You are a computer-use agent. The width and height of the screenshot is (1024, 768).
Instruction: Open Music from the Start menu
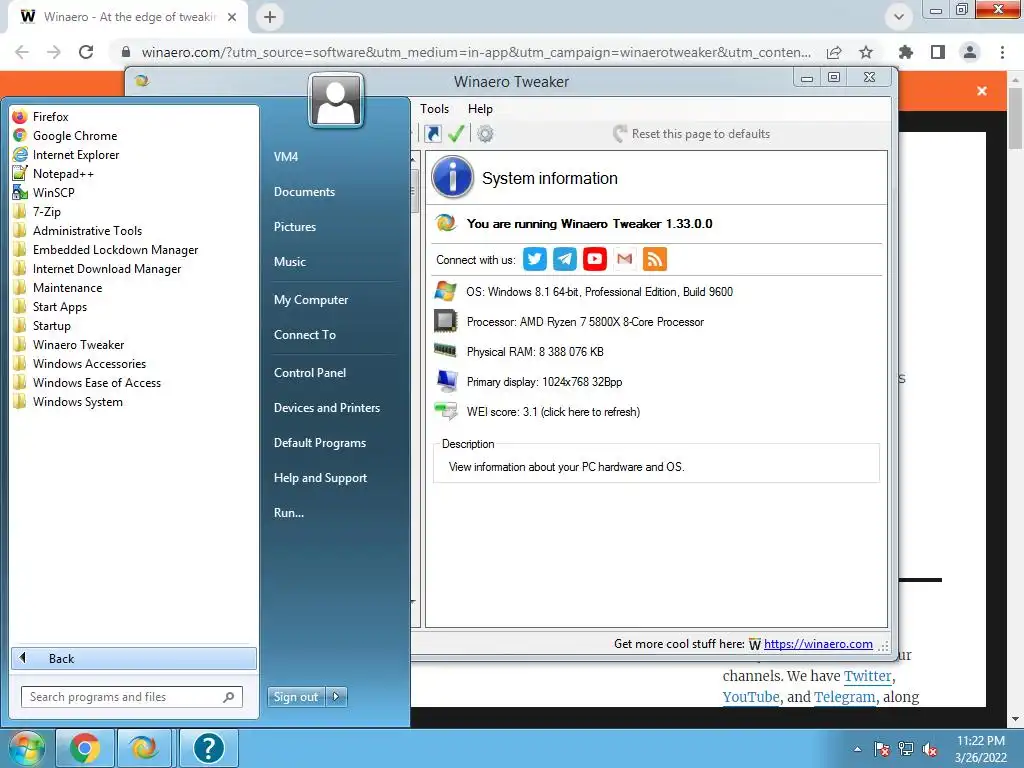[x=290, y=262]
